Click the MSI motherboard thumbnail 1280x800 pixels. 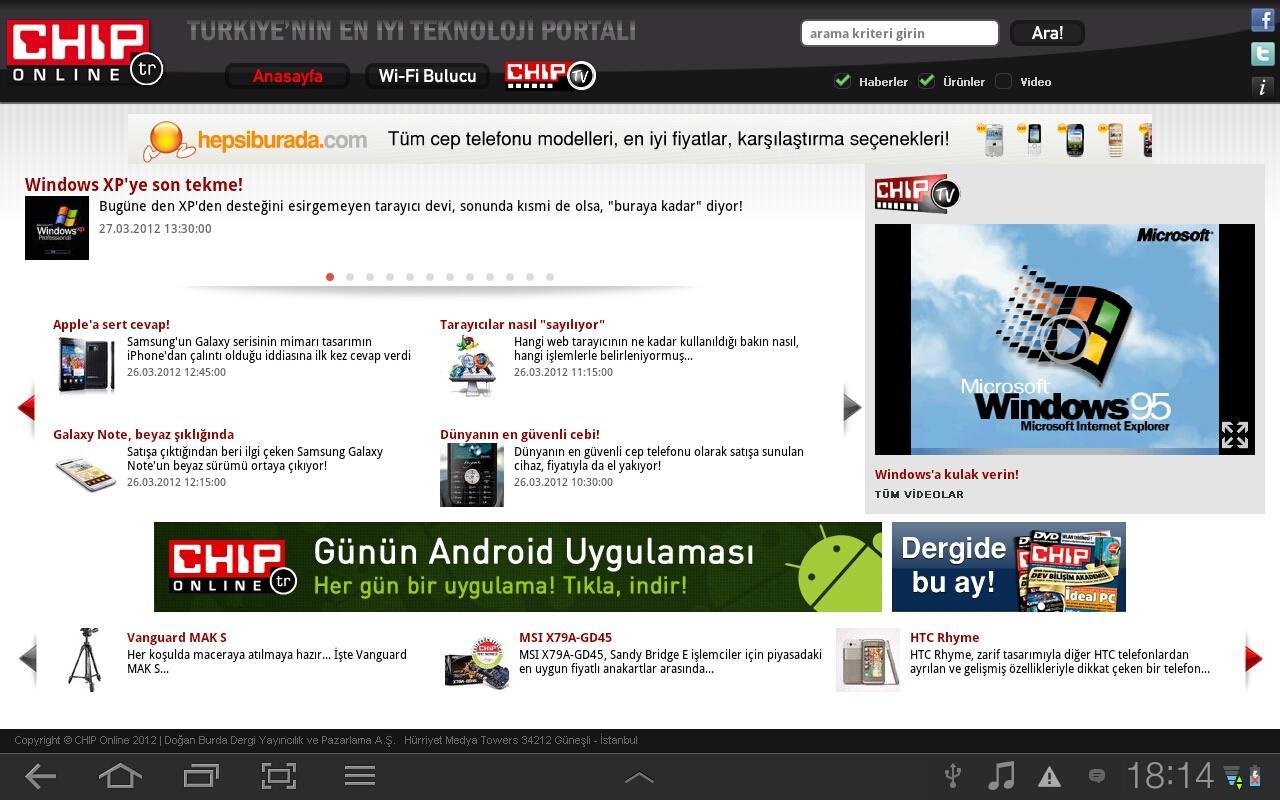pos(477,660)
